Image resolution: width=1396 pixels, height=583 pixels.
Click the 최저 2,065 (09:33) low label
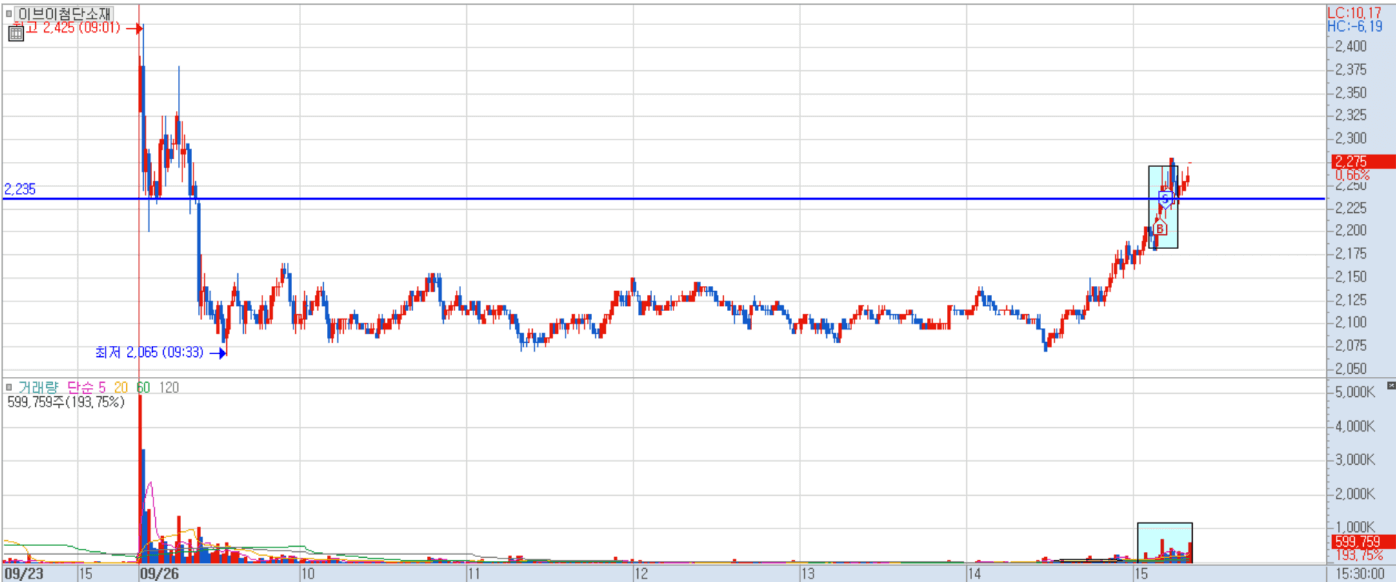pyautogui.click(x=150, y=352)
